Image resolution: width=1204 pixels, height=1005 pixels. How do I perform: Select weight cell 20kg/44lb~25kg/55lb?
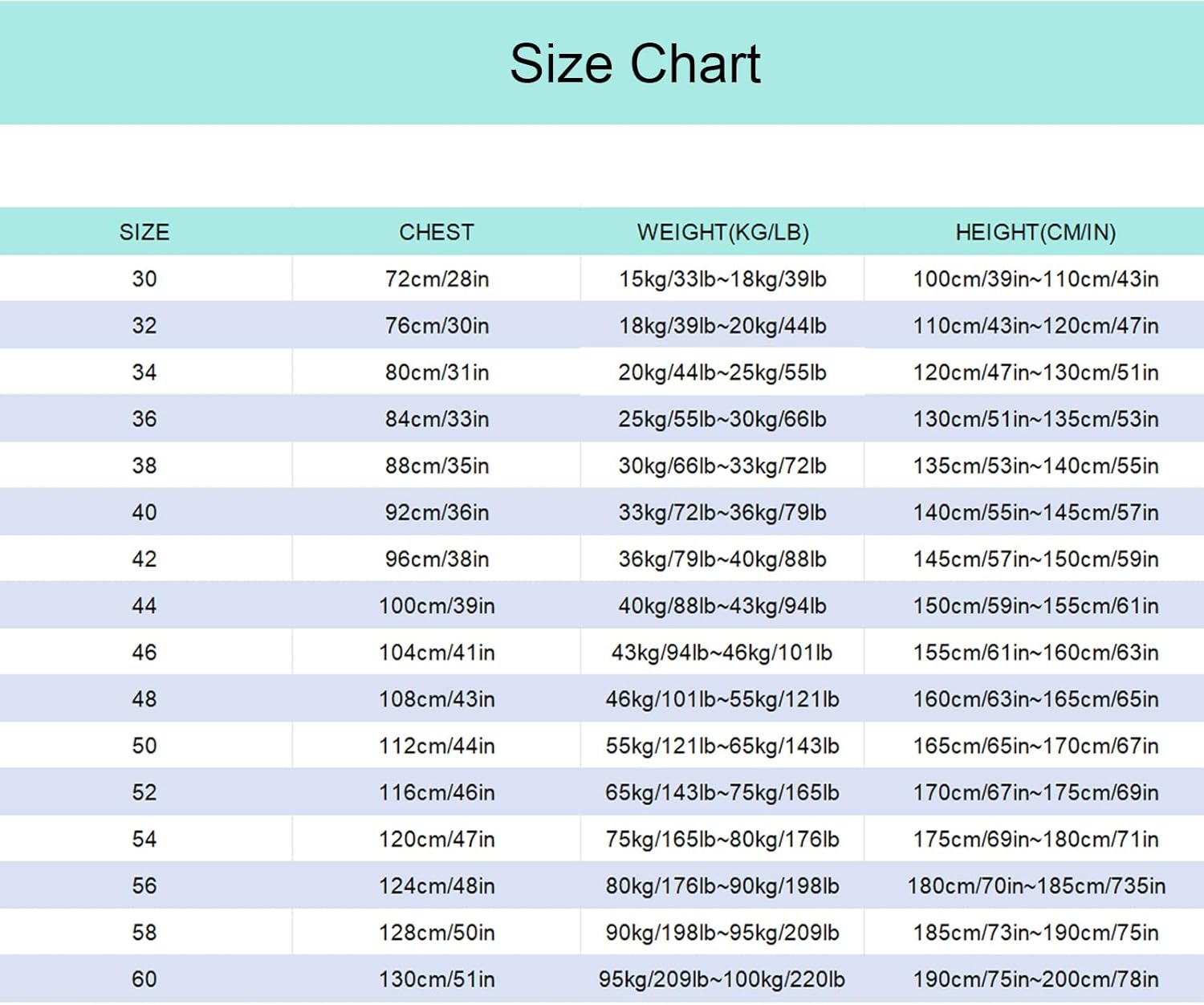tap(722, 372)
